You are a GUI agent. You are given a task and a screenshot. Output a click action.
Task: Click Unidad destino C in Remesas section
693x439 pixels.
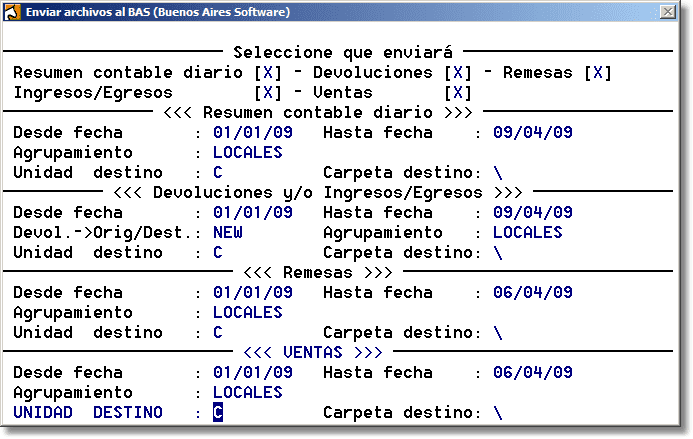218,333
